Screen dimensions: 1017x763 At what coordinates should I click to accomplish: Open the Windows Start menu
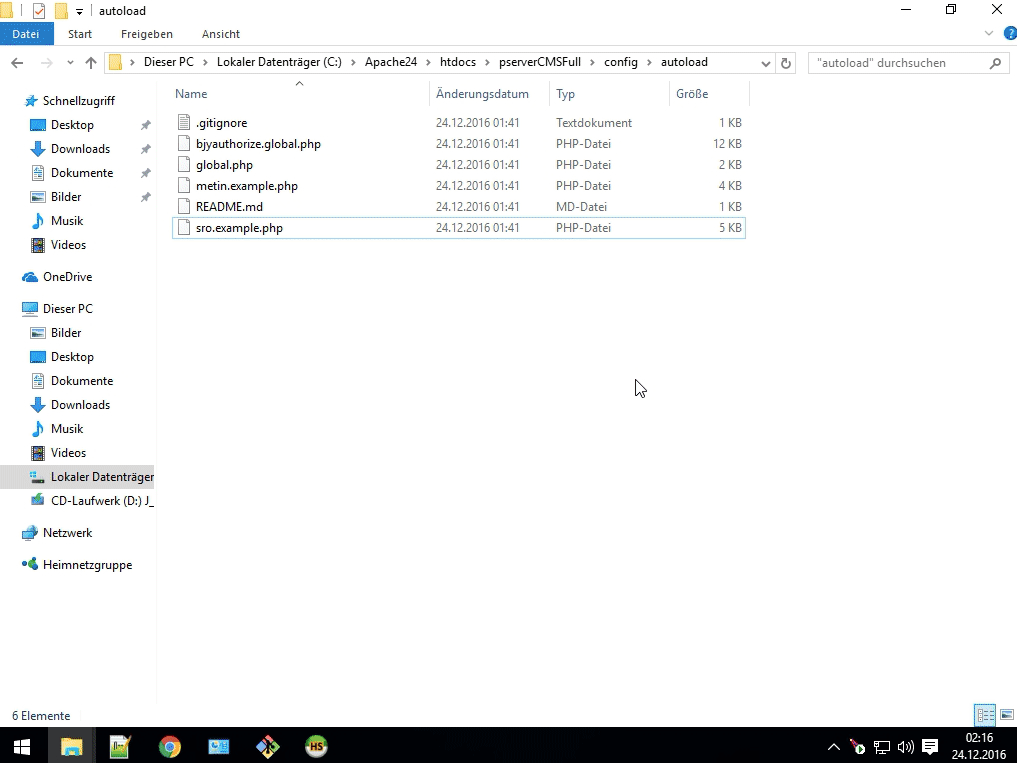pos(22,746)
